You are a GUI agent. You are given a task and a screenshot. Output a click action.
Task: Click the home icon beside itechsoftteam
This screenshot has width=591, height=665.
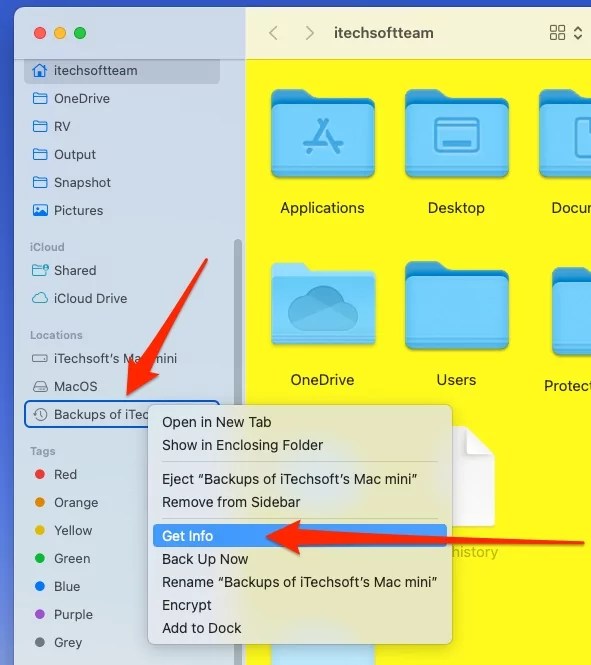(40, 70)
